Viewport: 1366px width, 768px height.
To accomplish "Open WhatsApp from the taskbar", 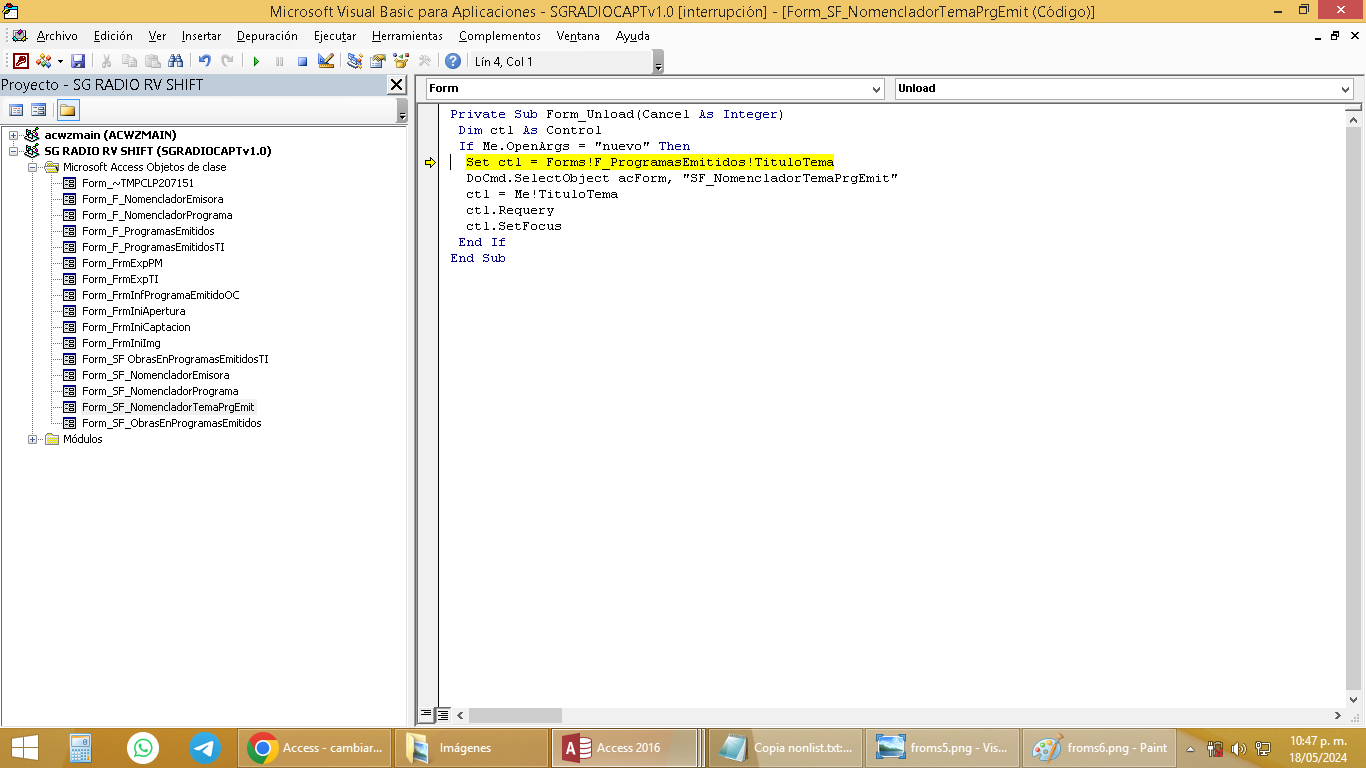I will (x=143, y=748).
